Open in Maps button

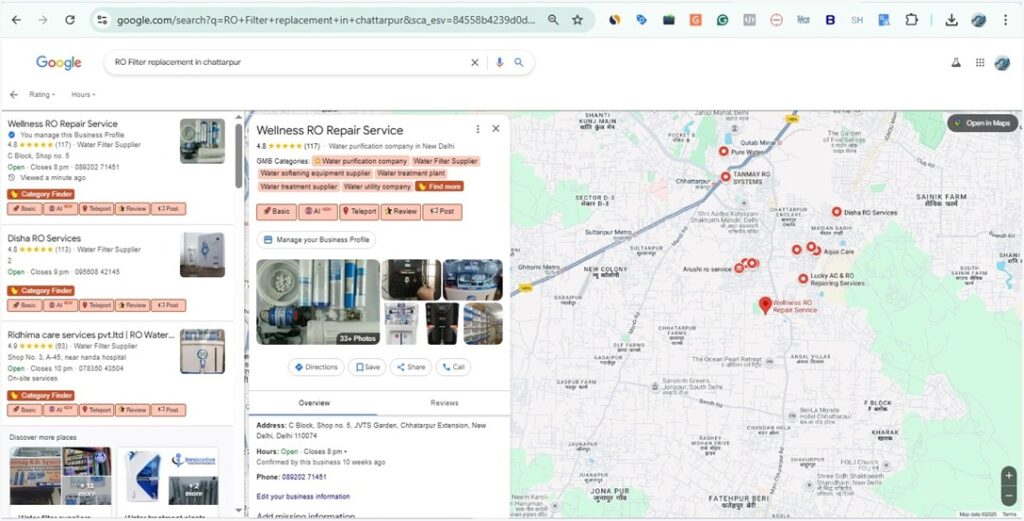982,123
